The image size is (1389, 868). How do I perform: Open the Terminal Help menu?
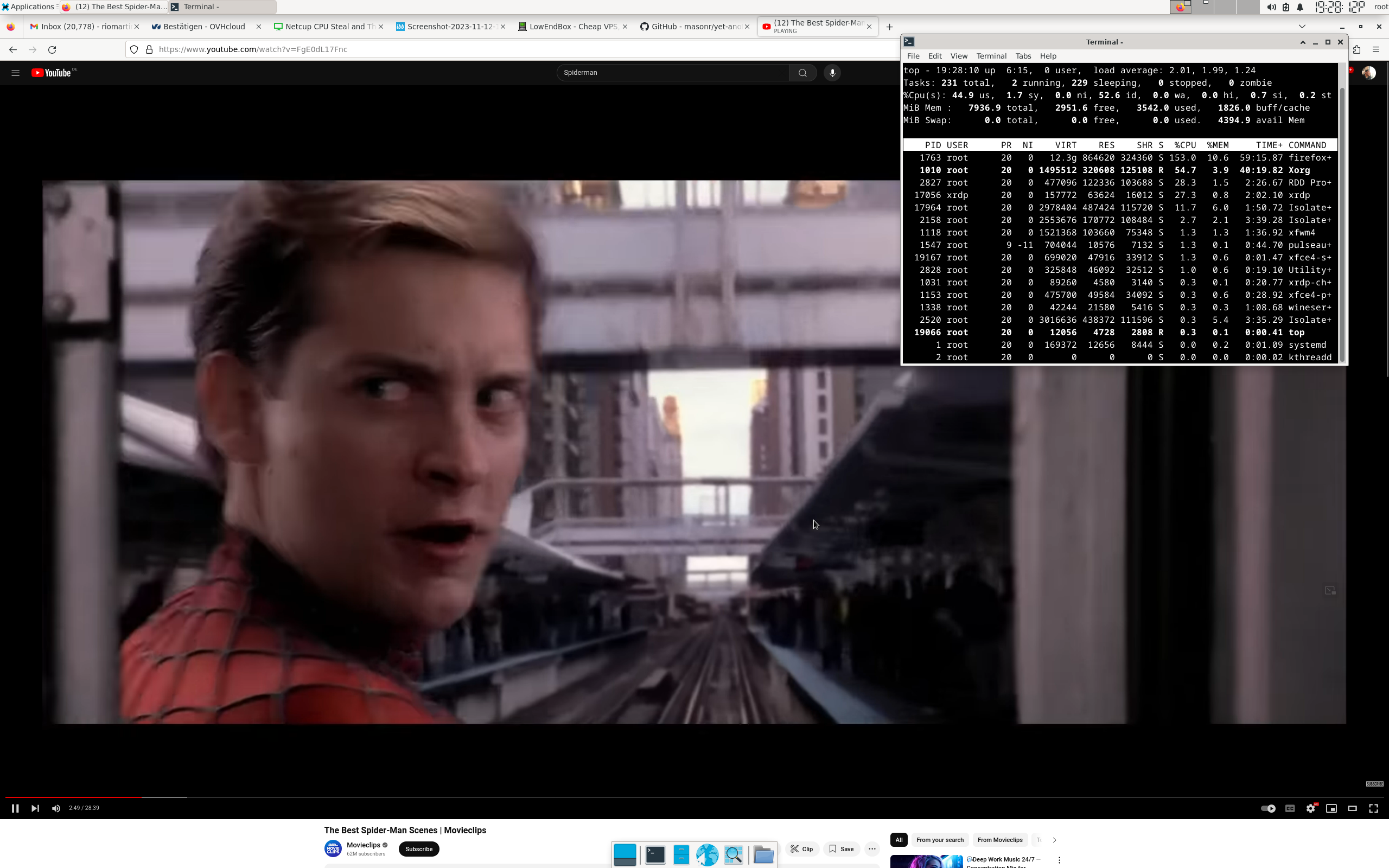(x=1048, y=56)
